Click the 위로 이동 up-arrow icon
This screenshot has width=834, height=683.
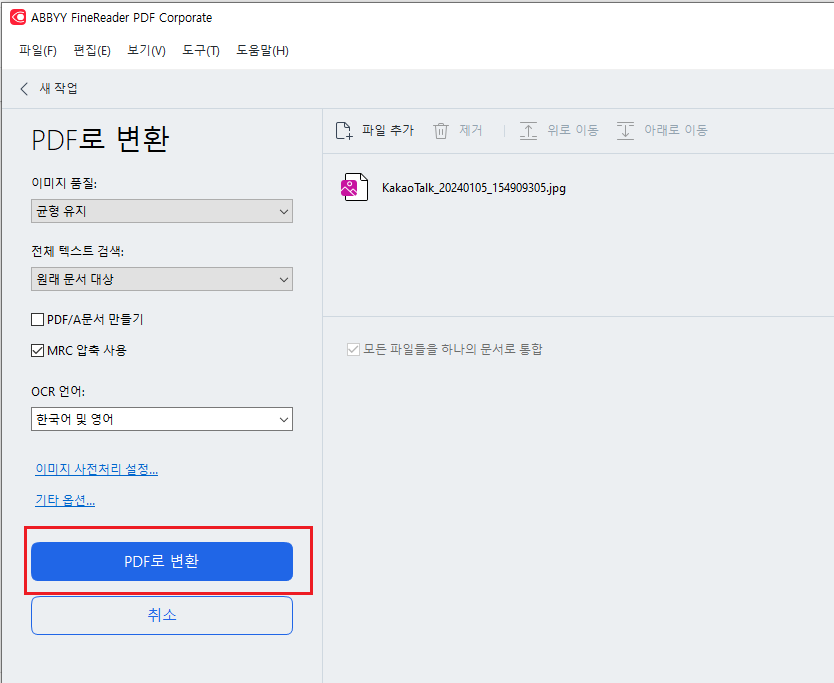pos(528,130)
